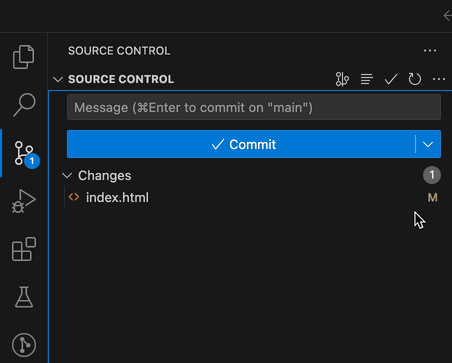Refresh source control with circular arrow
Viewport: 452px width, 363px height.
415,79
